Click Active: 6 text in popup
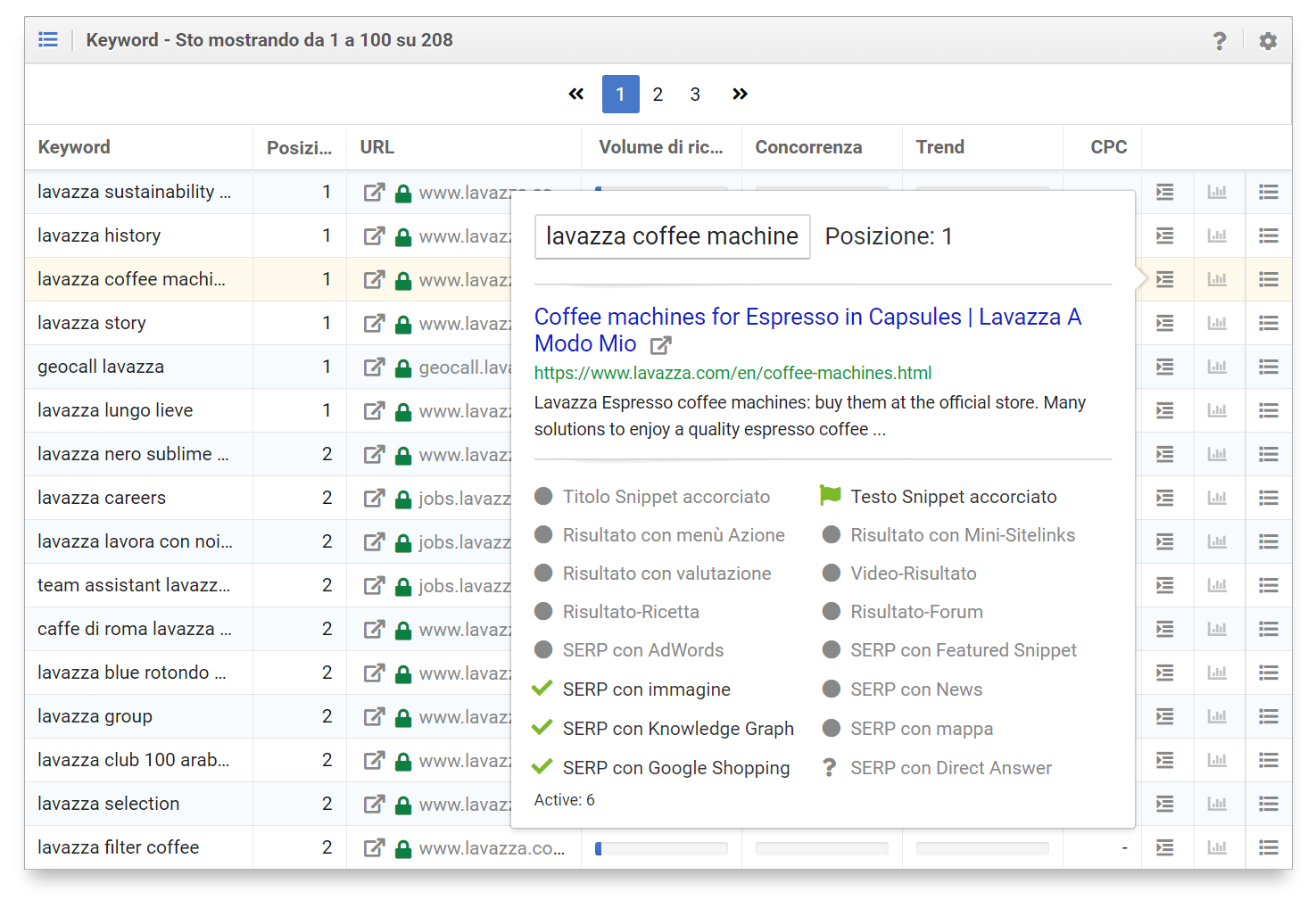1316x900 pixels. click(565, 800)
